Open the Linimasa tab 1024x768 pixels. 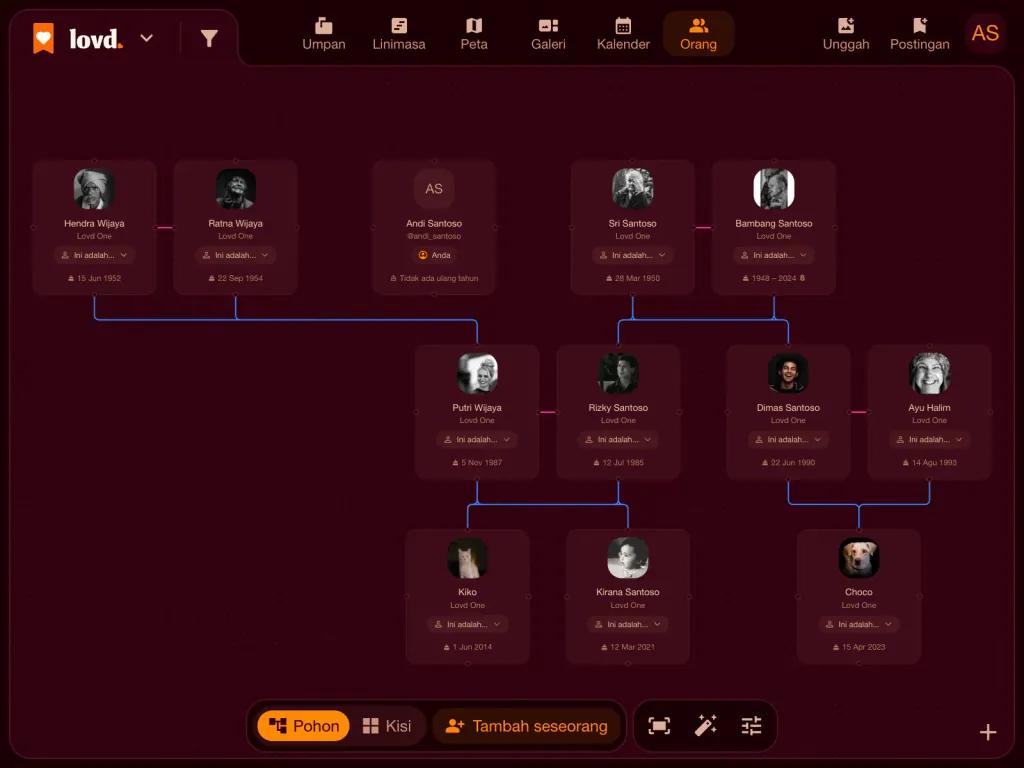point(399,34)
